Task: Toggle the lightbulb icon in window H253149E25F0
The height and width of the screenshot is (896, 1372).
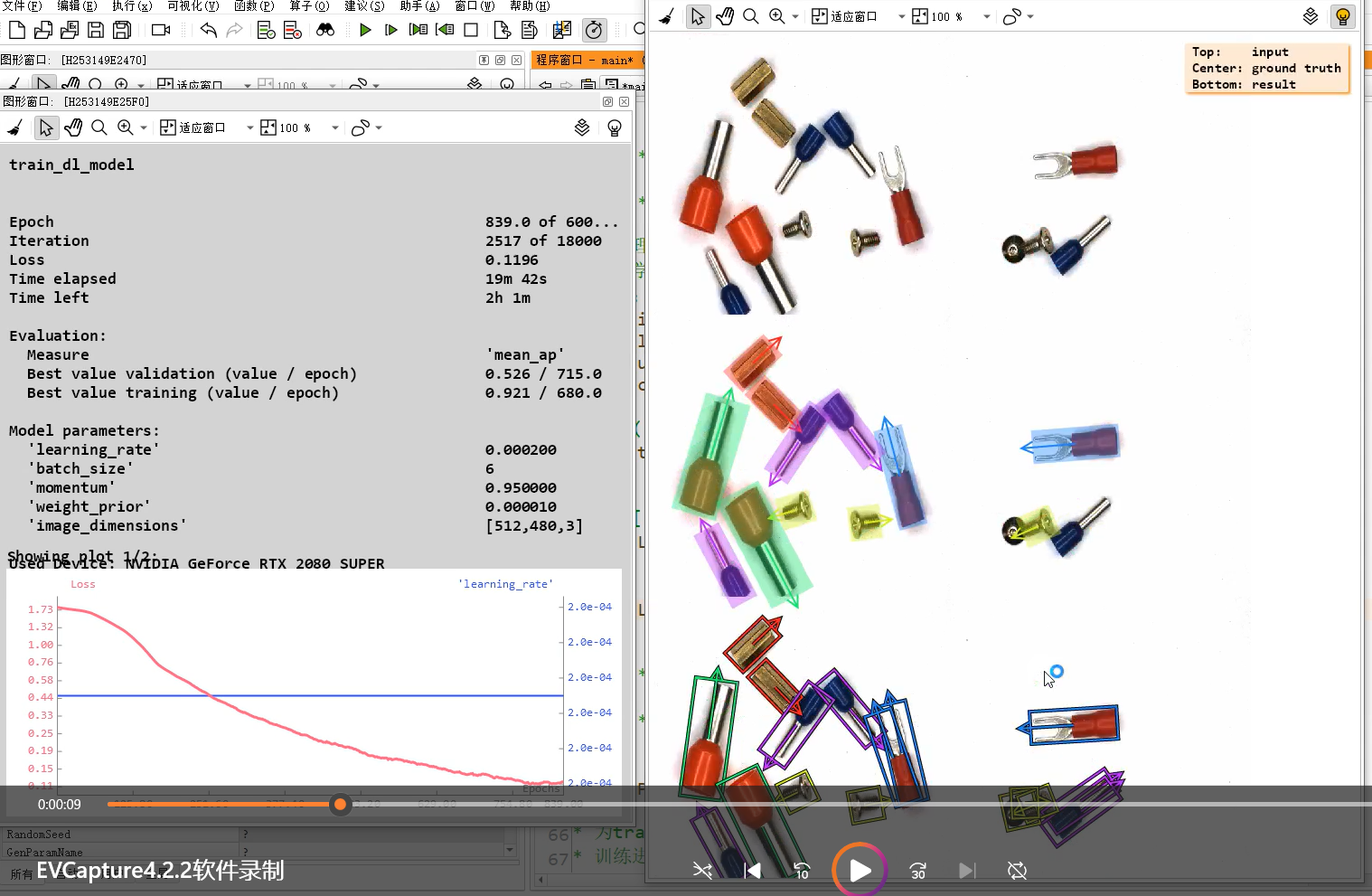Action: (x=615, y=127)
